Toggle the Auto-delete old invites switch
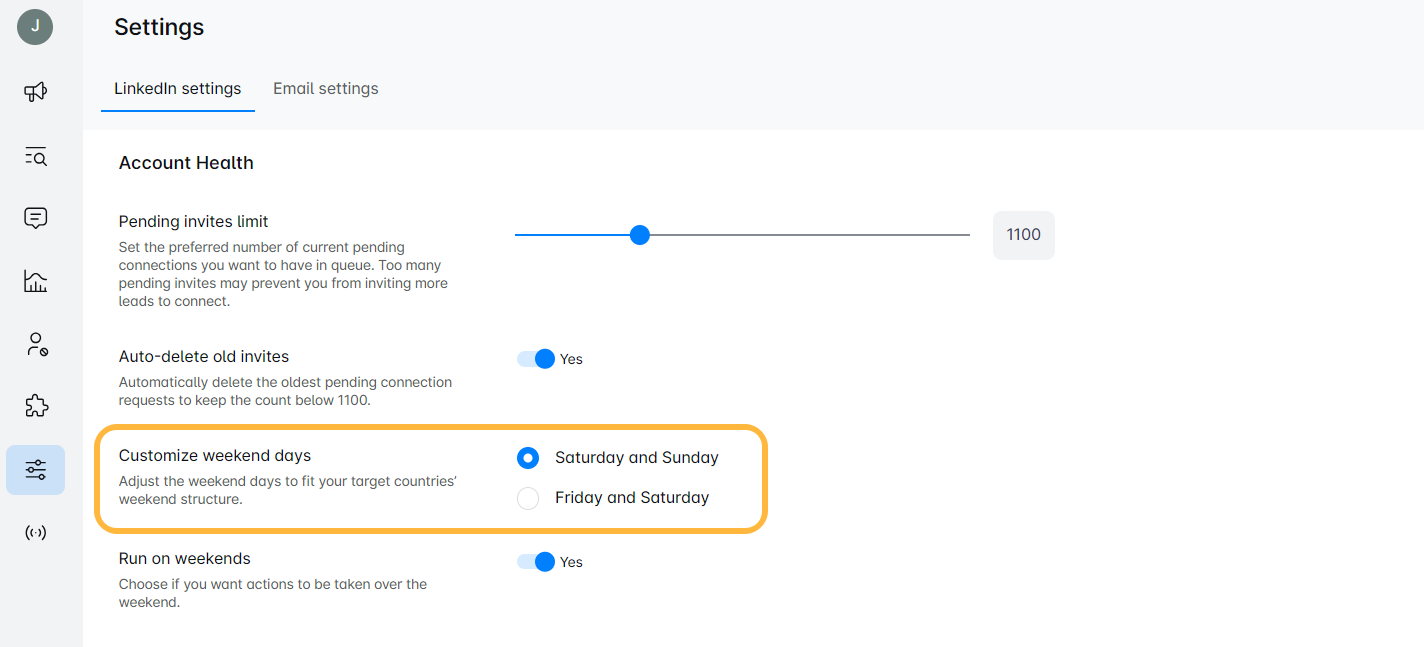The width and height of the screenshot is (1424, 647). pyautogui.click(x=536, y=359)
